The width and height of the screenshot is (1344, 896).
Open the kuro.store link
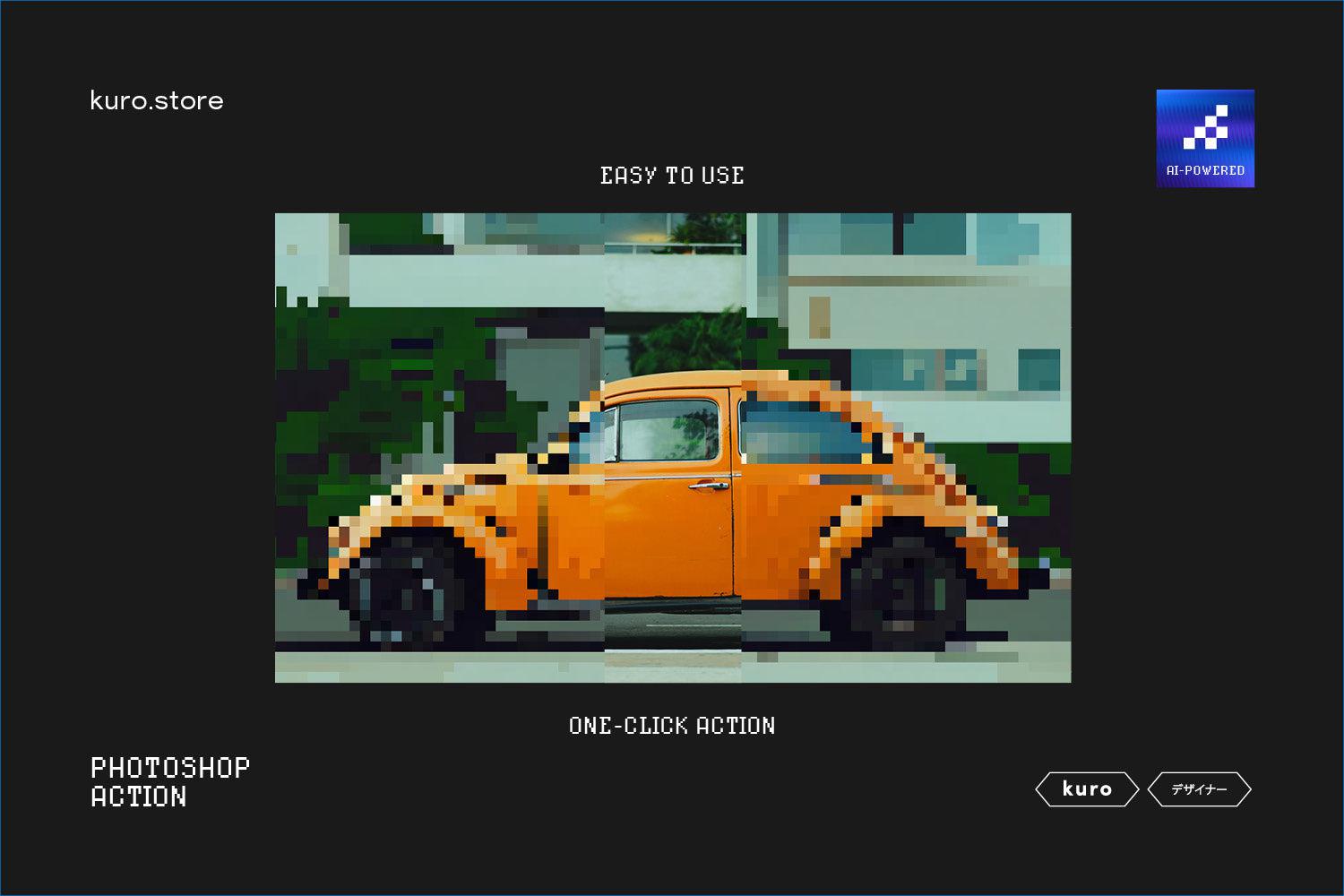point(156,100)
